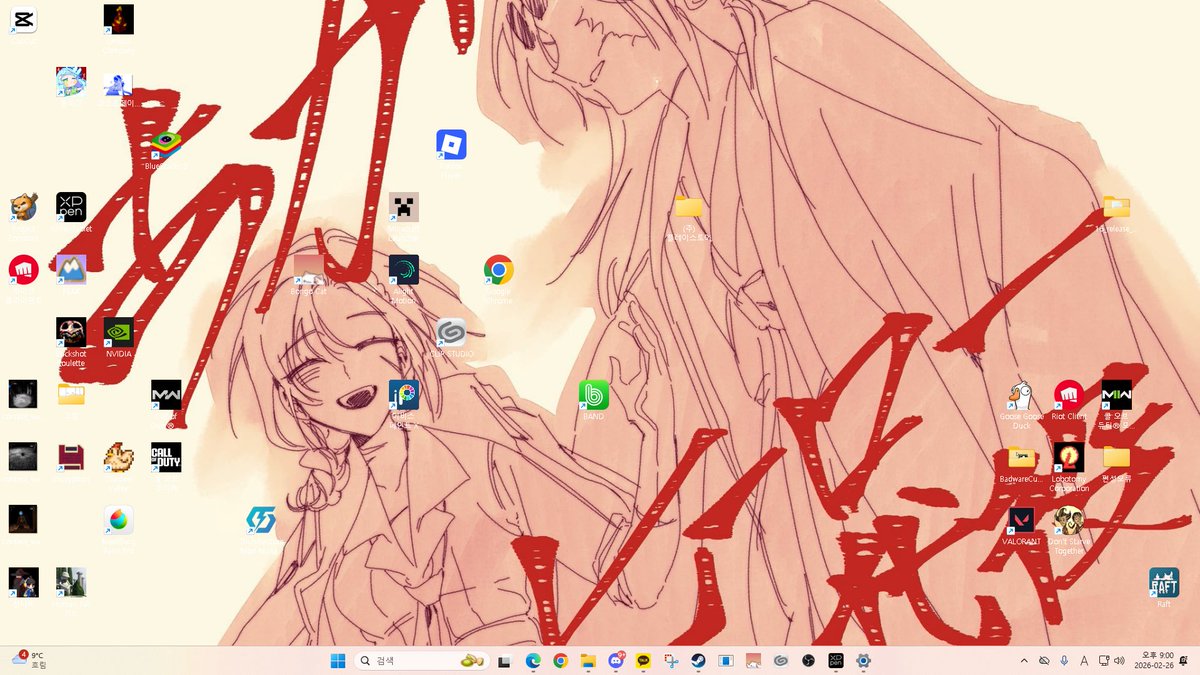Launch CLIP STUDIO from desktop
This screenshot has width=1200, height=675.
coord(451,333)
